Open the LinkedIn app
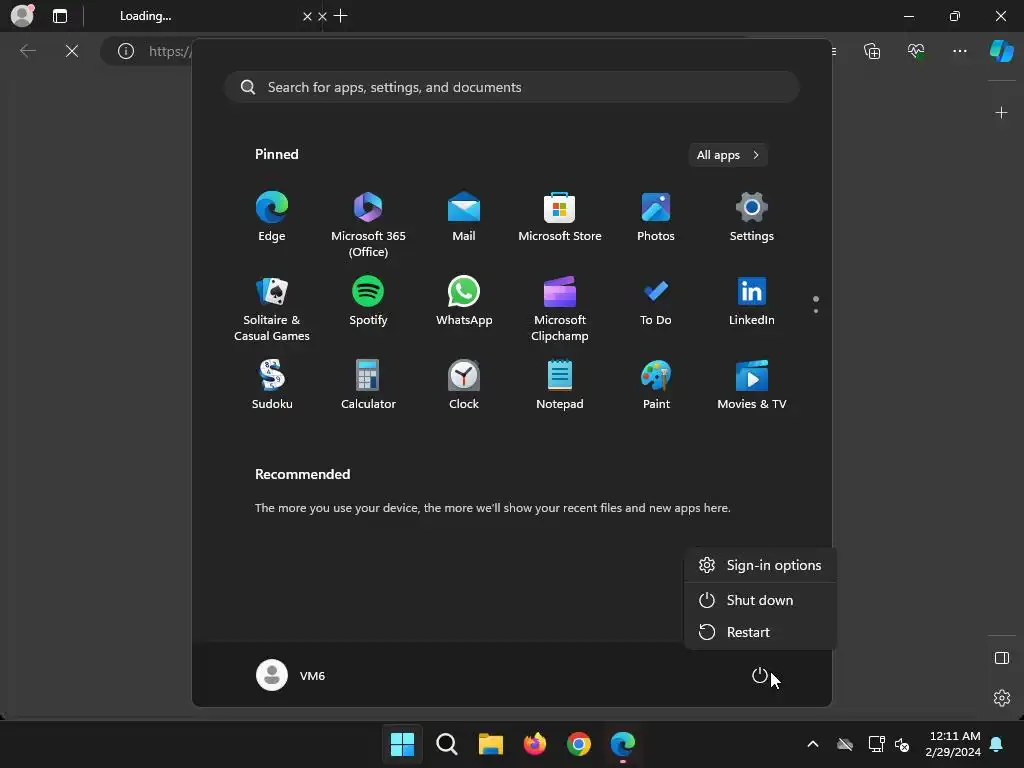 pos(752,301)
